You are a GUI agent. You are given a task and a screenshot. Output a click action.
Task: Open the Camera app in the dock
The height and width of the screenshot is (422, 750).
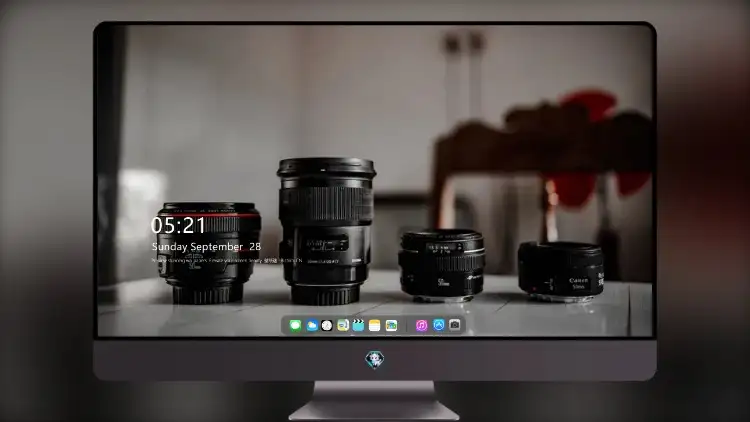(x=455, y=325)
